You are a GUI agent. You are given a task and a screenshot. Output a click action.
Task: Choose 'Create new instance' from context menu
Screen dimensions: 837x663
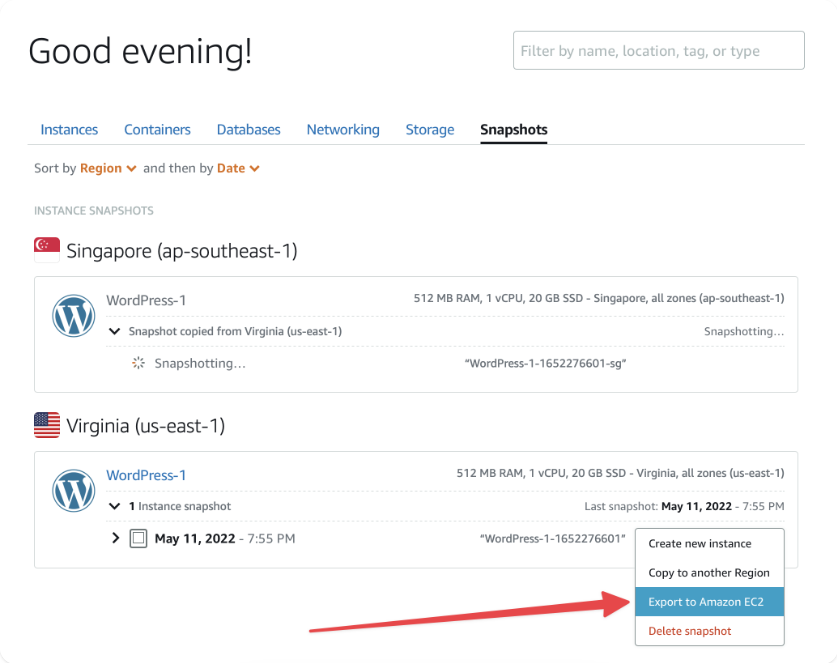pos(709,543)
